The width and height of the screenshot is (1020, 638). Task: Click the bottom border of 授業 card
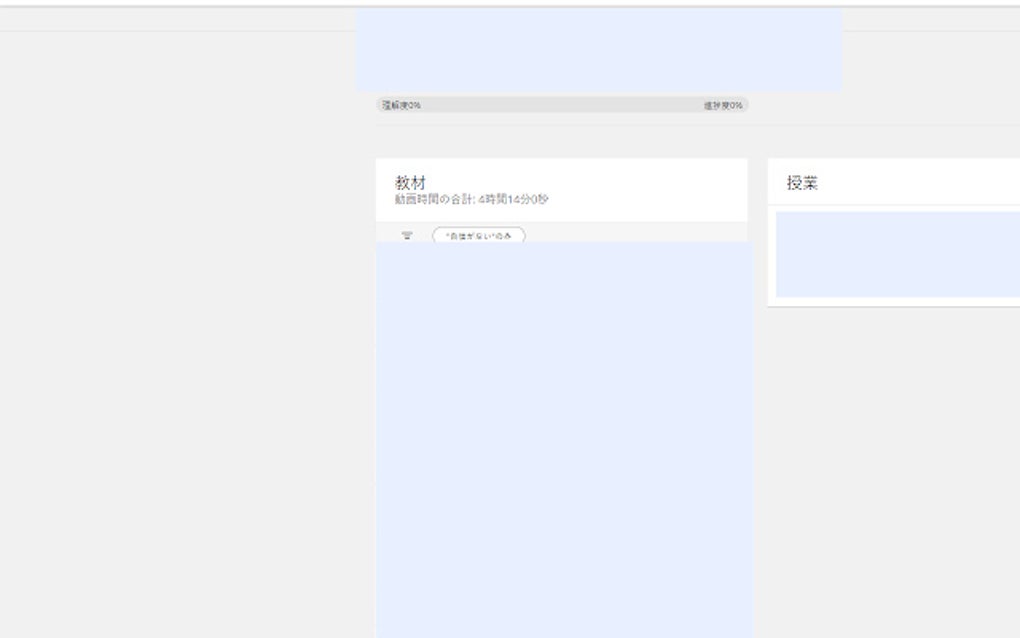[x=894, y=305]
